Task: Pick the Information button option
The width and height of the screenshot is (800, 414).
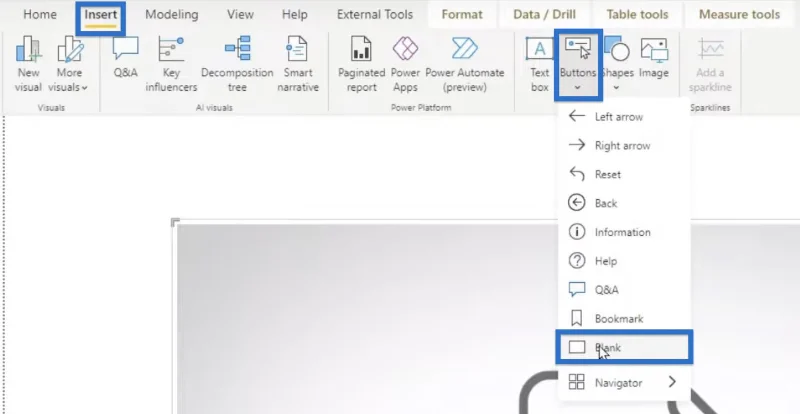Action: (624, 232)
